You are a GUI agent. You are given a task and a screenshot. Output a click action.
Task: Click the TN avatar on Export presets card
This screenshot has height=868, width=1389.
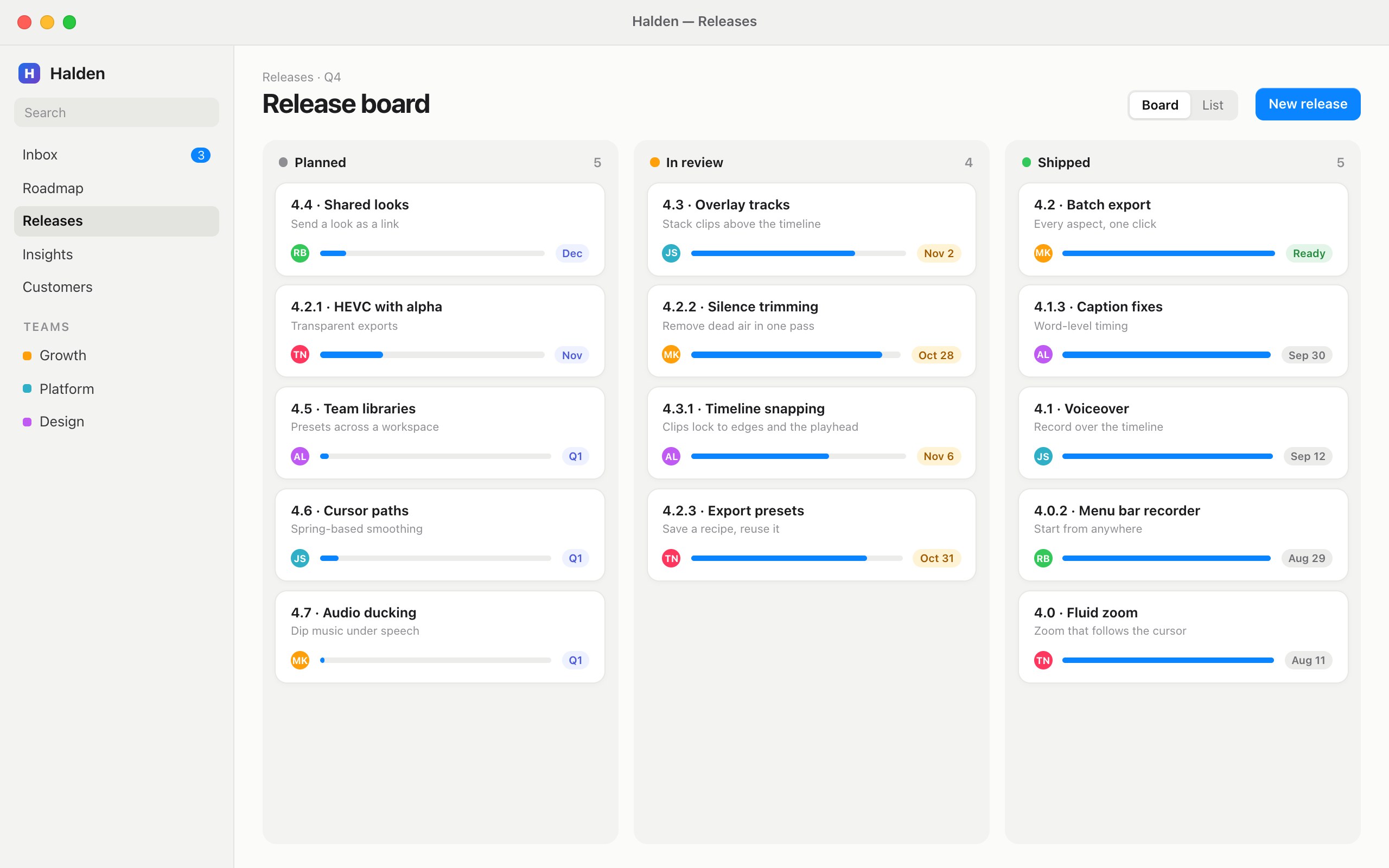coord(671,558)
